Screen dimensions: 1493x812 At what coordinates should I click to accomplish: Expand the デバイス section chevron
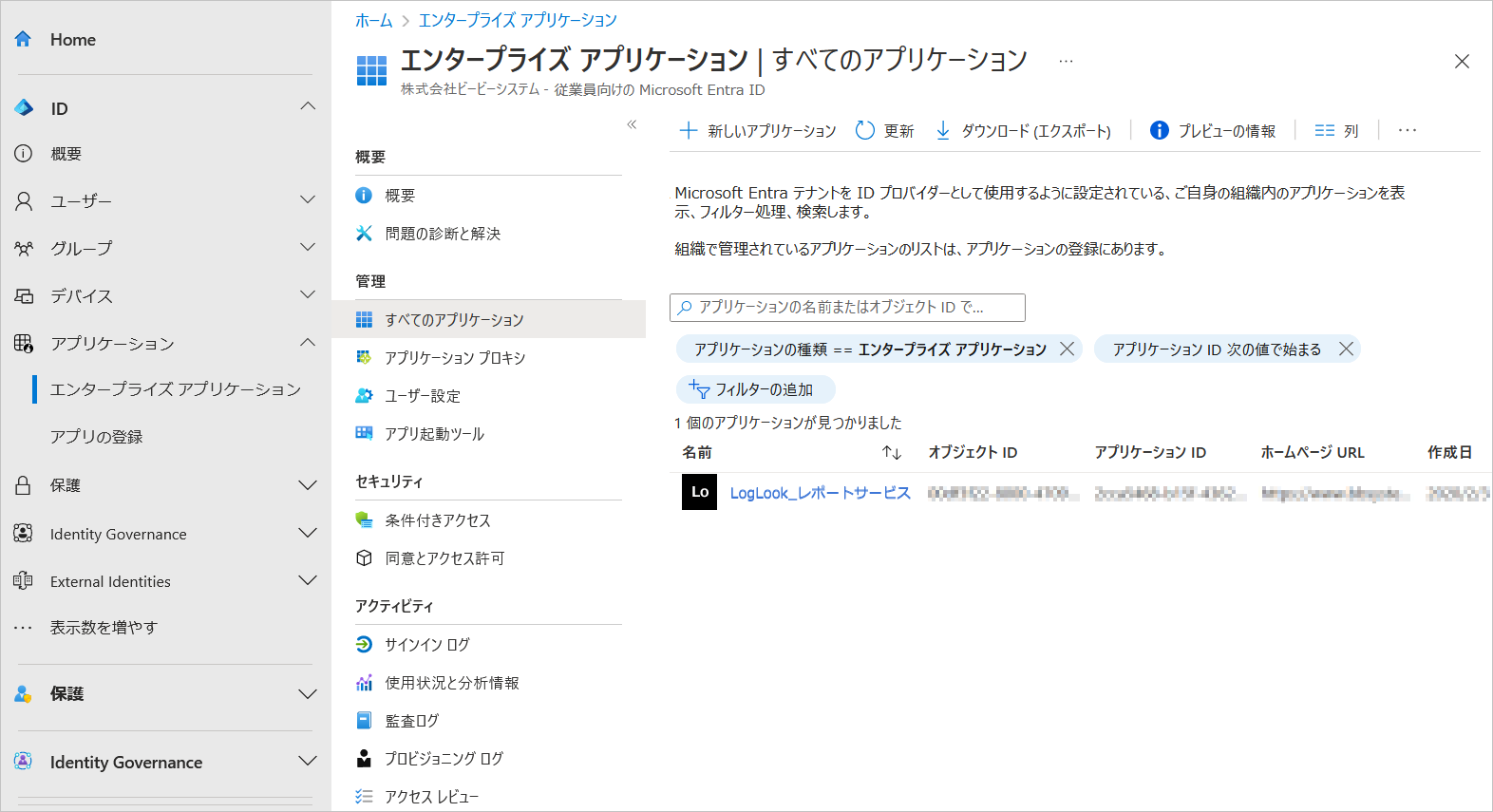308,294
